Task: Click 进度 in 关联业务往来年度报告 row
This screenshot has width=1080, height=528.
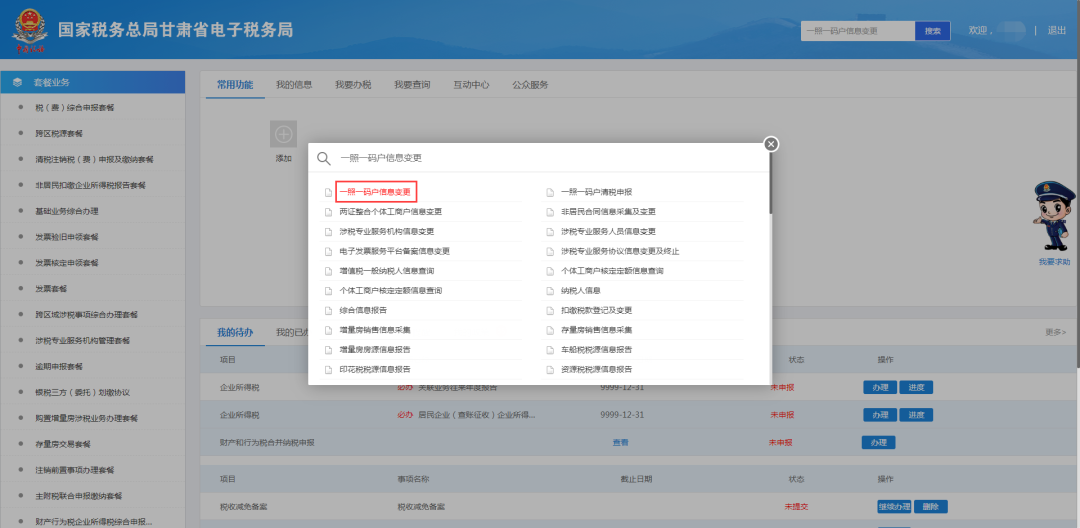Action: point(916,387)
